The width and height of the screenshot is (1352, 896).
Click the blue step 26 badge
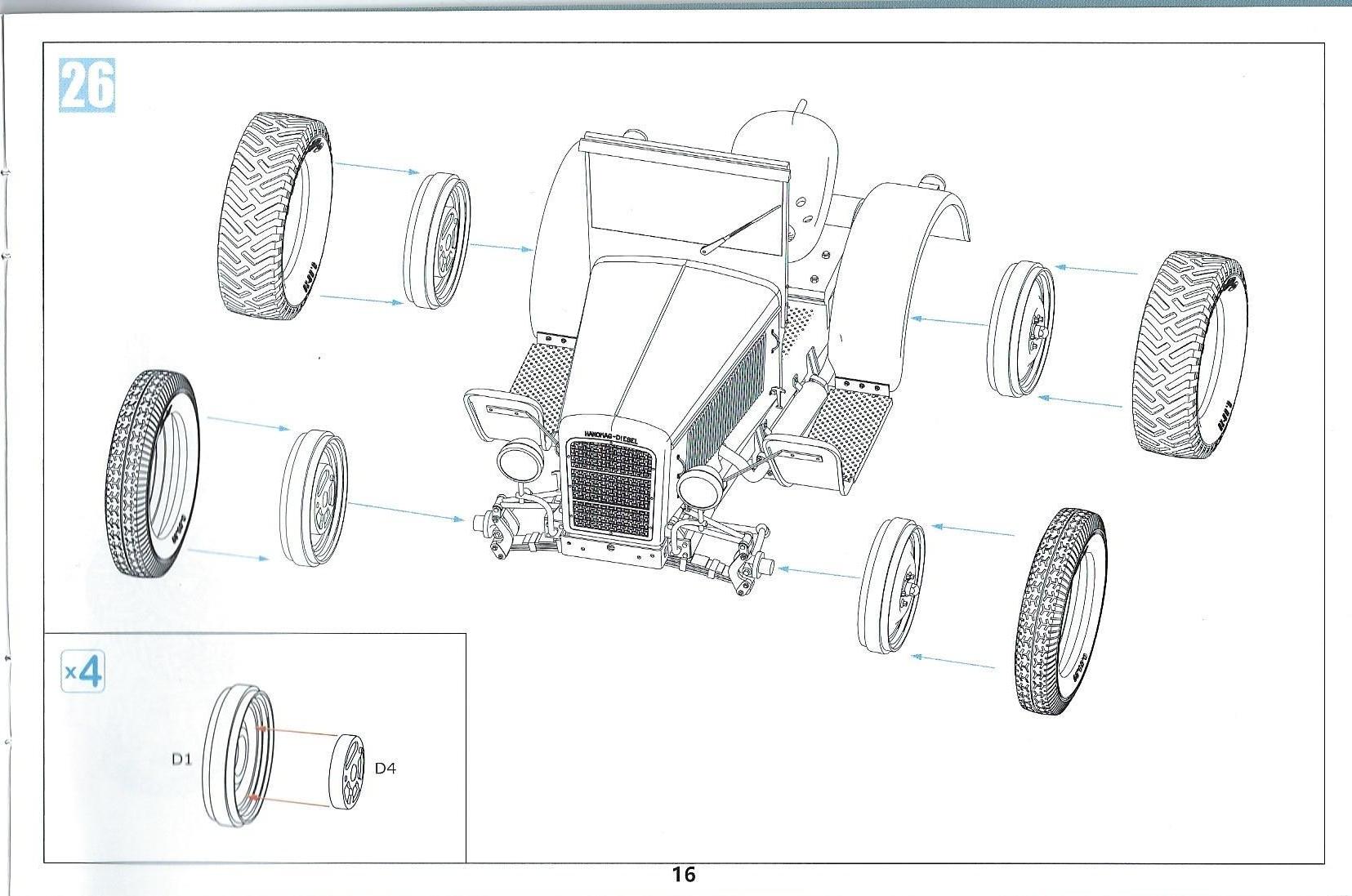(x=87, y=86)
